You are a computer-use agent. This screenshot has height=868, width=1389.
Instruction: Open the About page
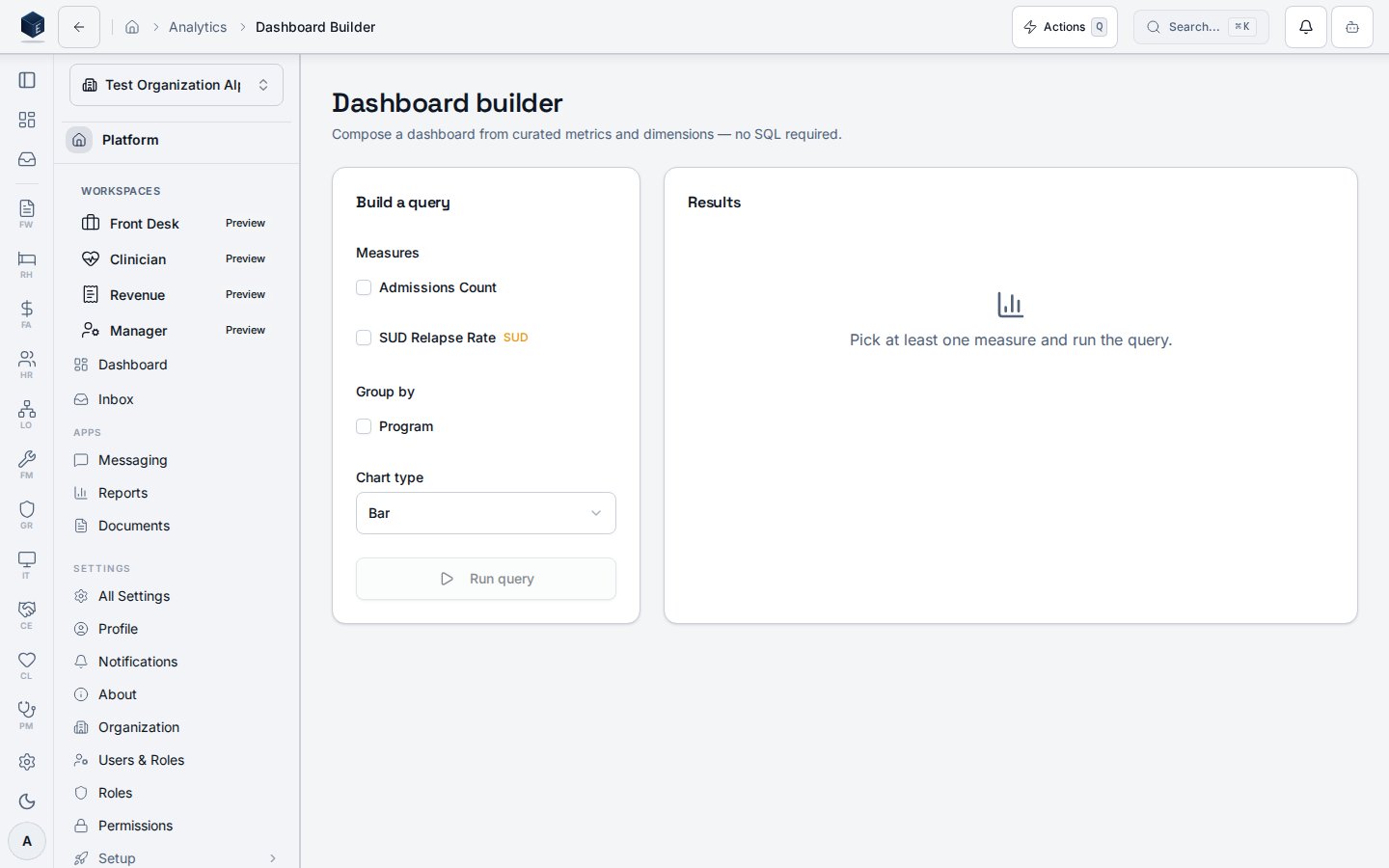click(x=176, y=694)
